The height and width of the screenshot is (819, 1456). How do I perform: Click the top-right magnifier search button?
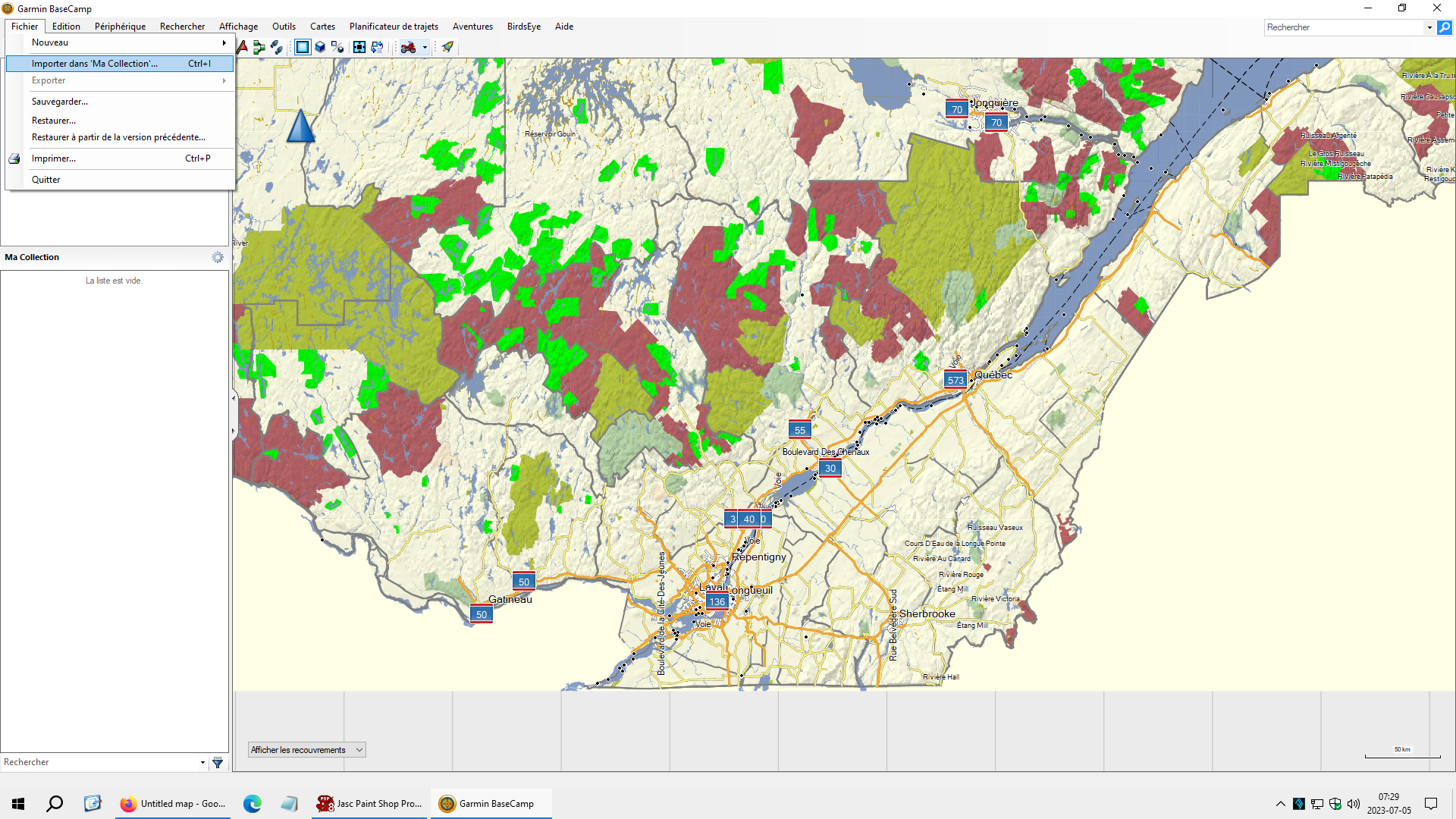tap(1445, 27)
